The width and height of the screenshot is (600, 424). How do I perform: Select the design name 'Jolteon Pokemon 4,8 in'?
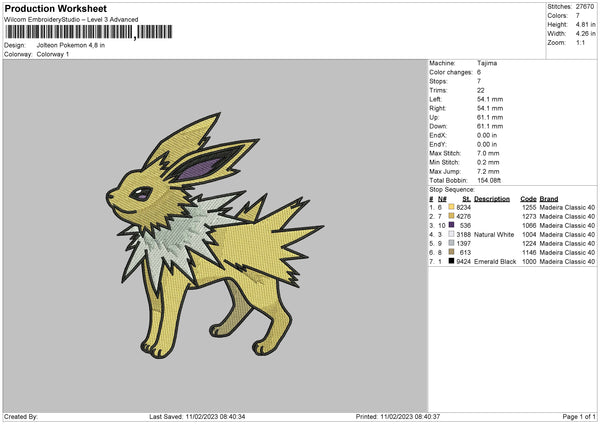[71, 45]
